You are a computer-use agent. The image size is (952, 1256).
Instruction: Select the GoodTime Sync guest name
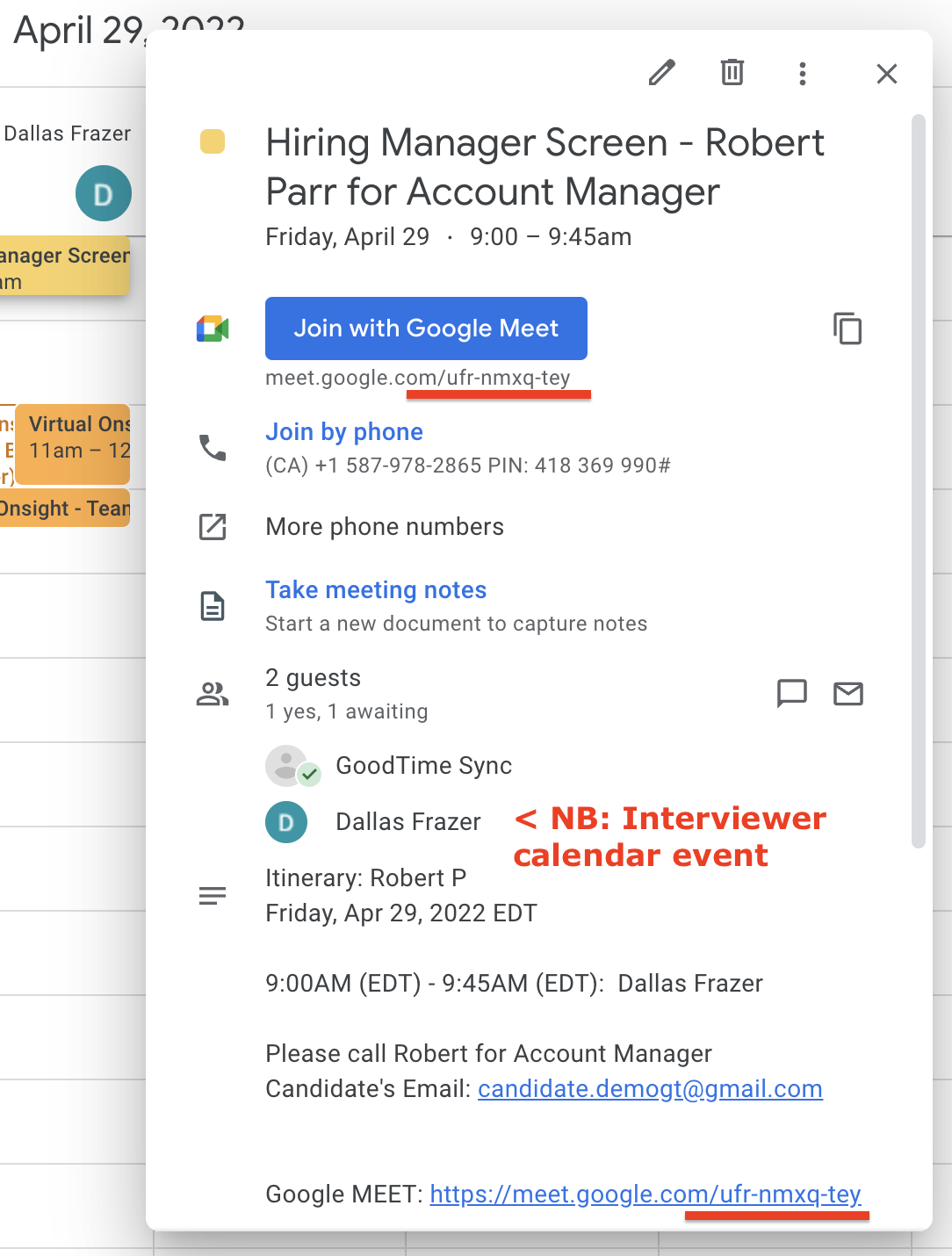(x=424, y=766)
